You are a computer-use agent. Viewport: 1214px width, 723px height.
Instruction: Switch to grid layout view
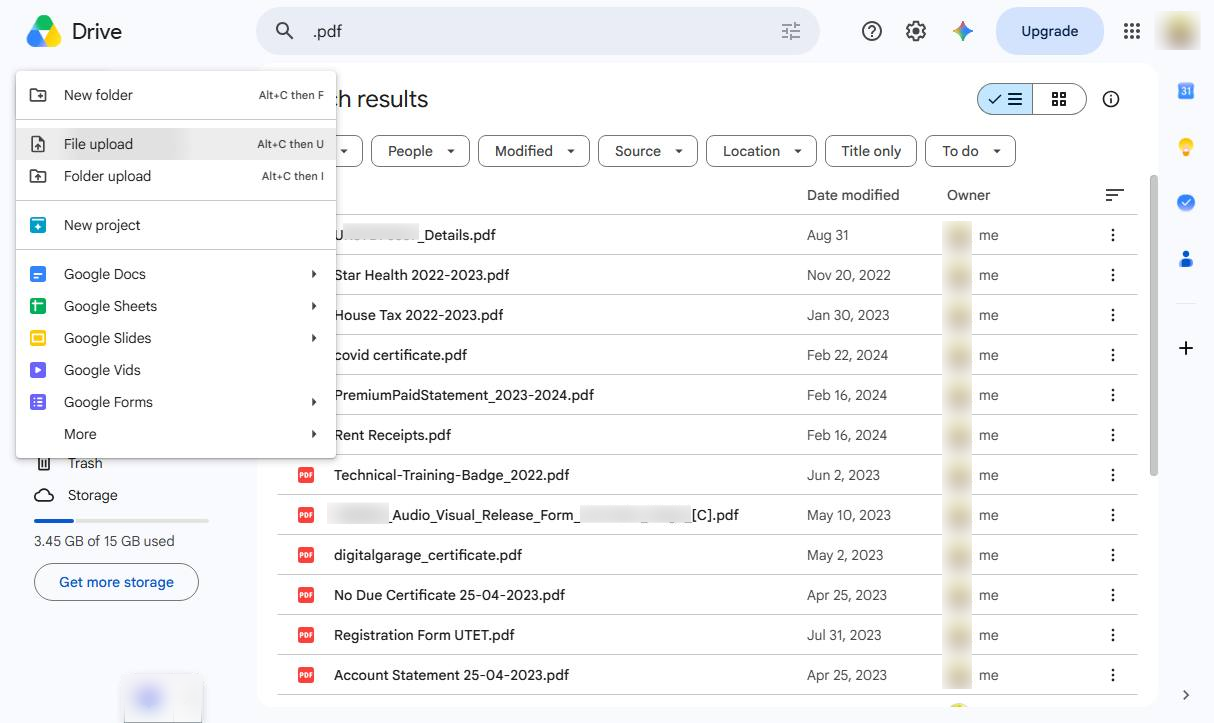pyautogui.click(x=1059, y=99)
